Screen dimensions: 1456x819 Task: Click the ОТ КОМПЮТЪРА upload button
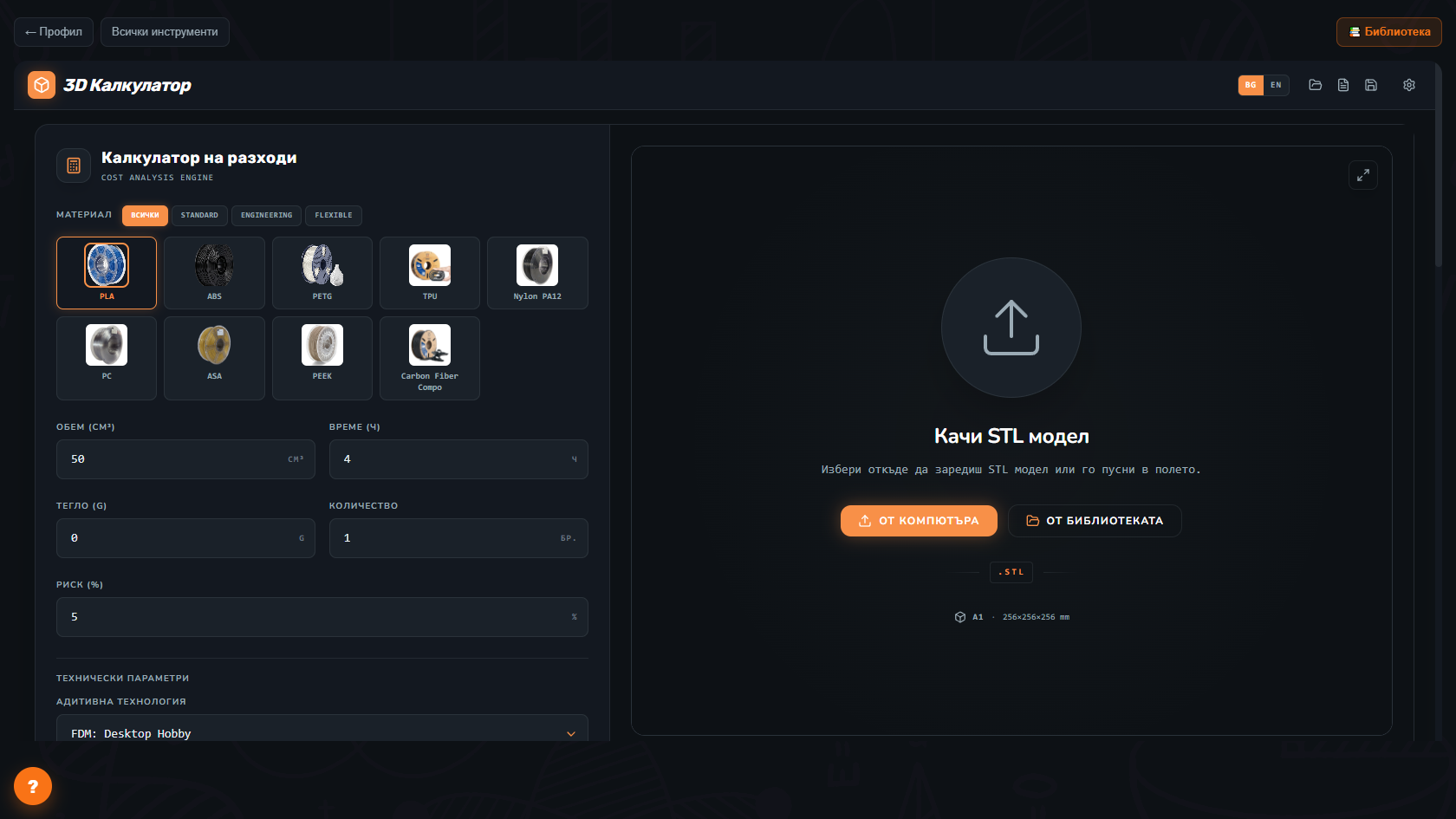[919, 521]
